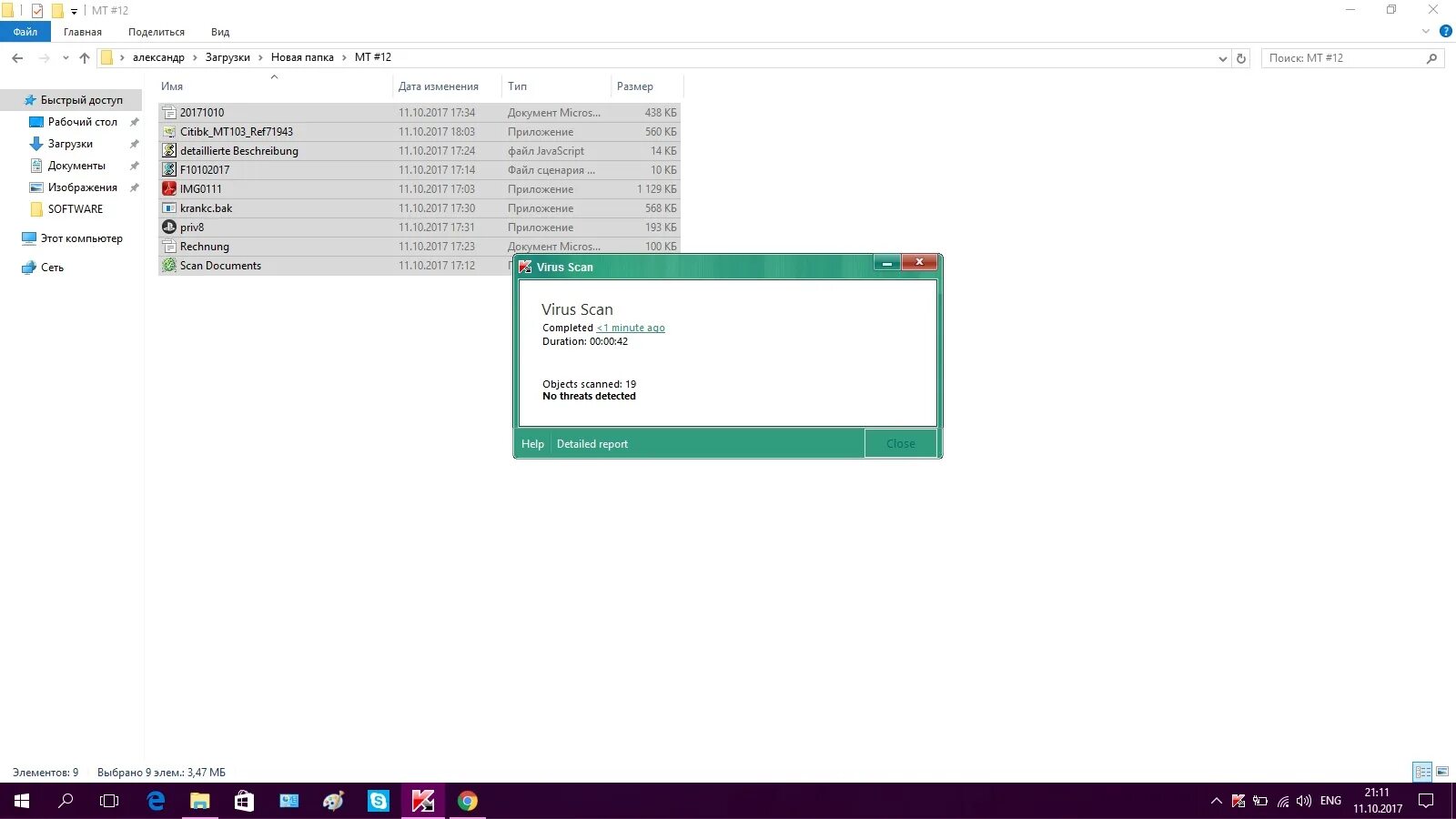
Task: Select the F10102017 file row
Action: pos(419,170)
